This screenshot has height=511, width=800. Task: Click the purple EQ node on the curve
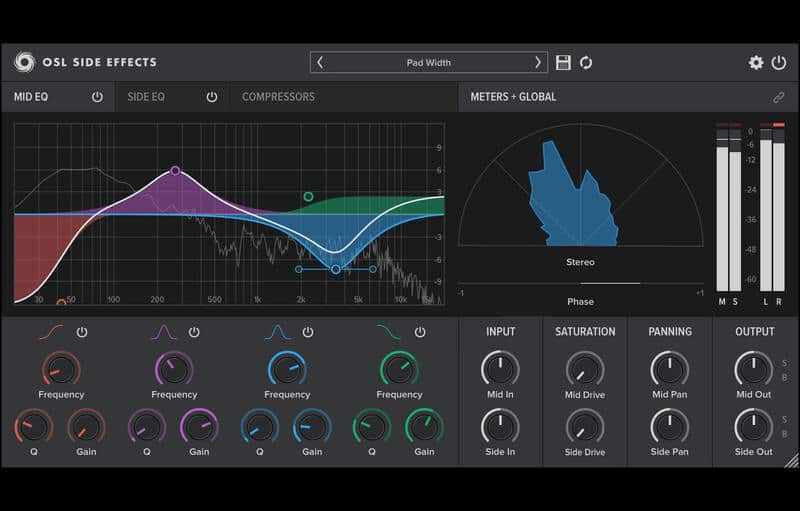175,171
